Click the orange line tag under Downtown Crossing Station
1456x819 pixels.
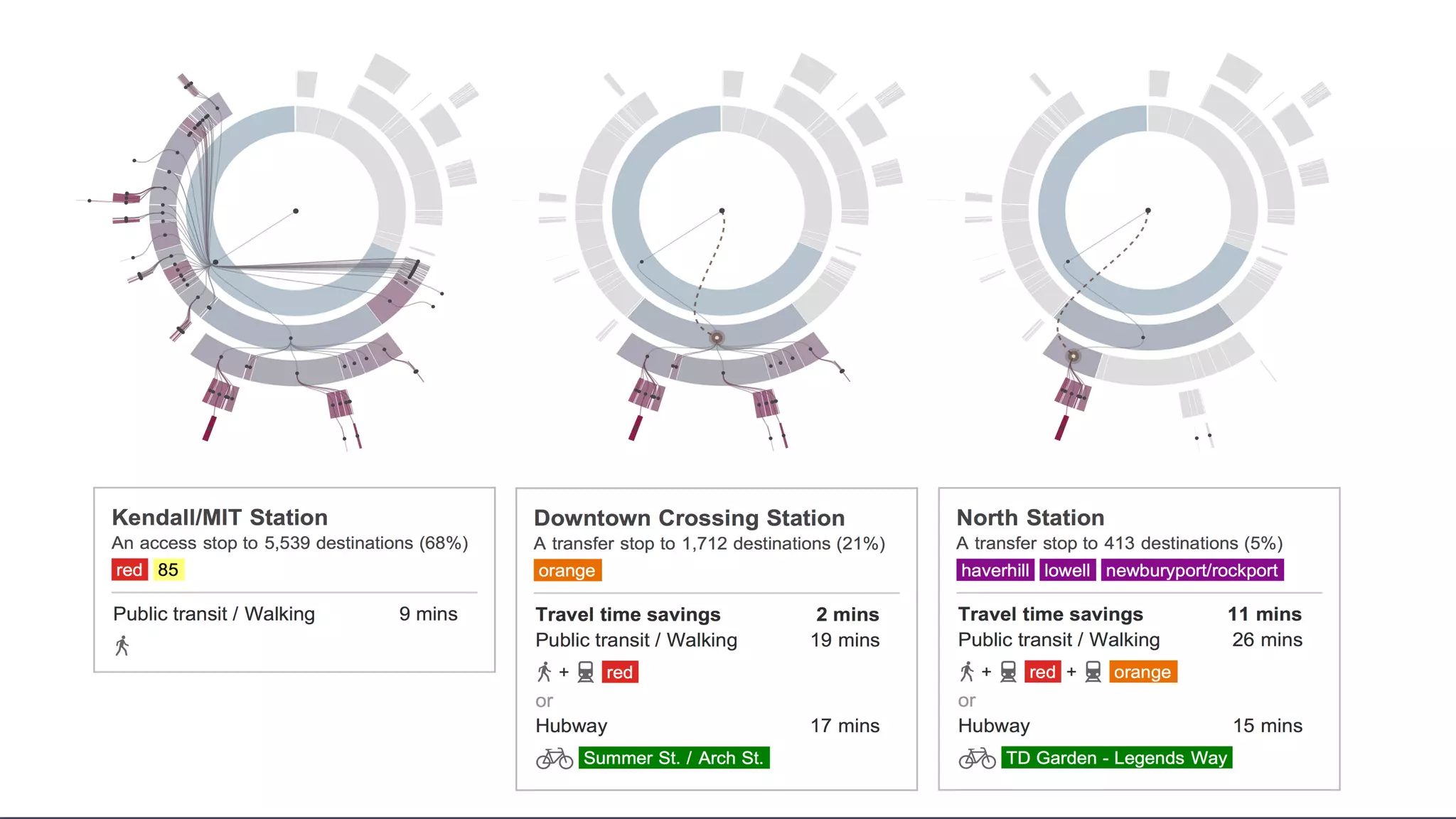[567, 571]
